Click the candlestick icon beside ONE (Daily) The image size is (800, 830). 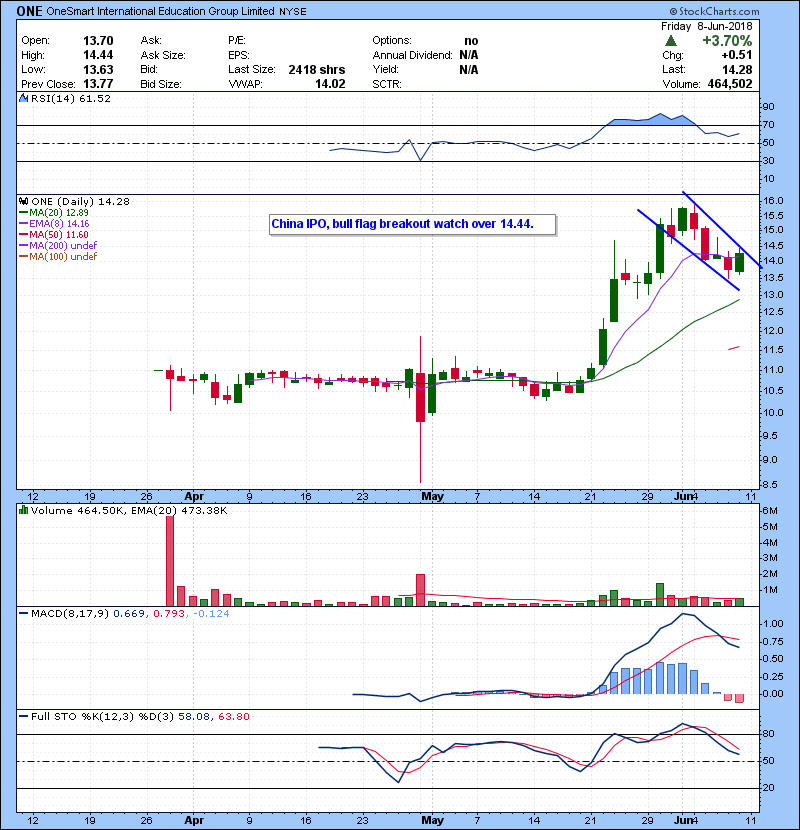coord(23,201)
